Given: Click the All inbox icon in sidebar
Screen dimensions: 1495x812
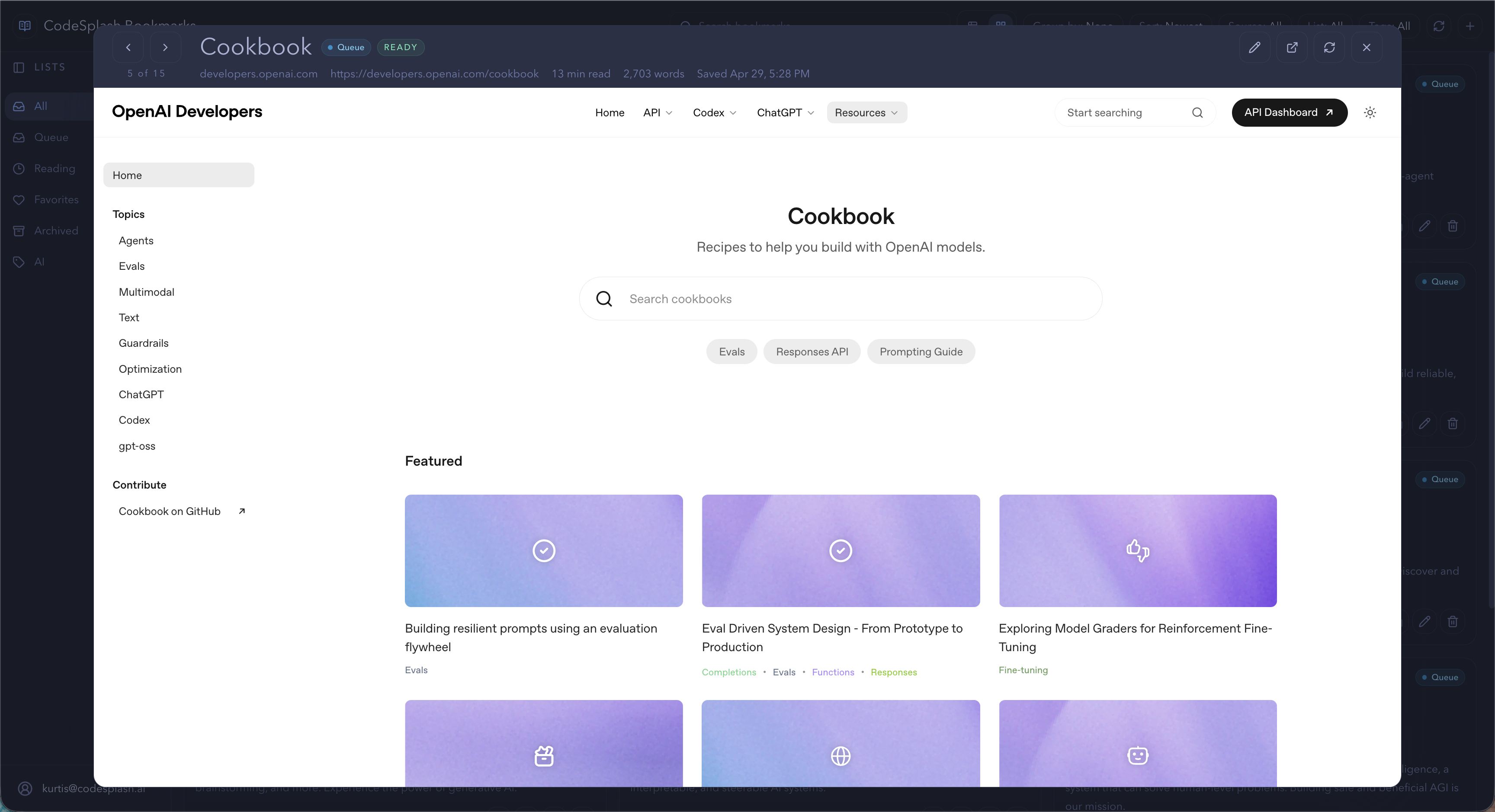Looking at the screenshot, I should click(19, 106).
